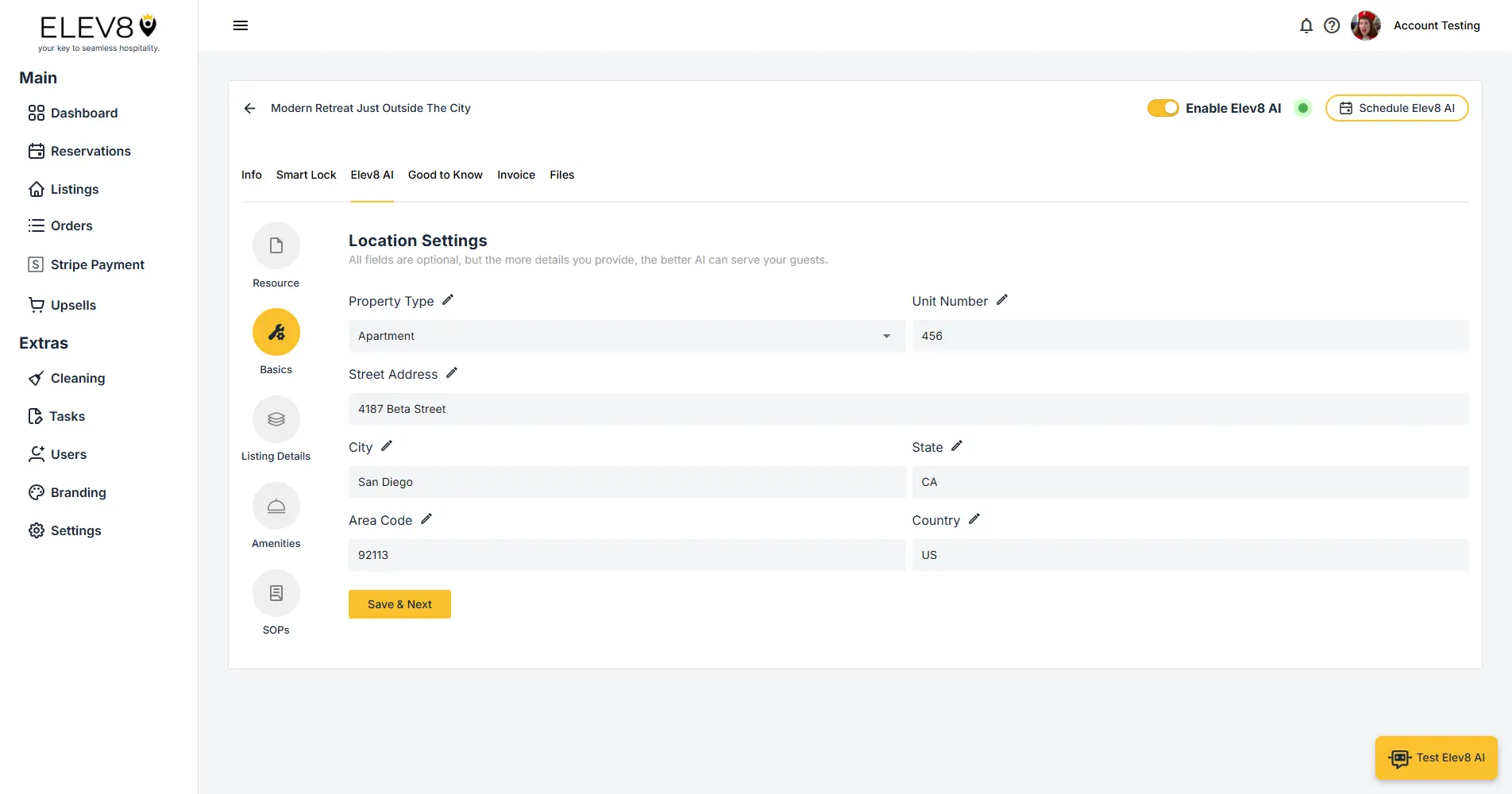Open the help question mark icon
This screenshot has width=1512, height=794.
(x=1332, y=25)
